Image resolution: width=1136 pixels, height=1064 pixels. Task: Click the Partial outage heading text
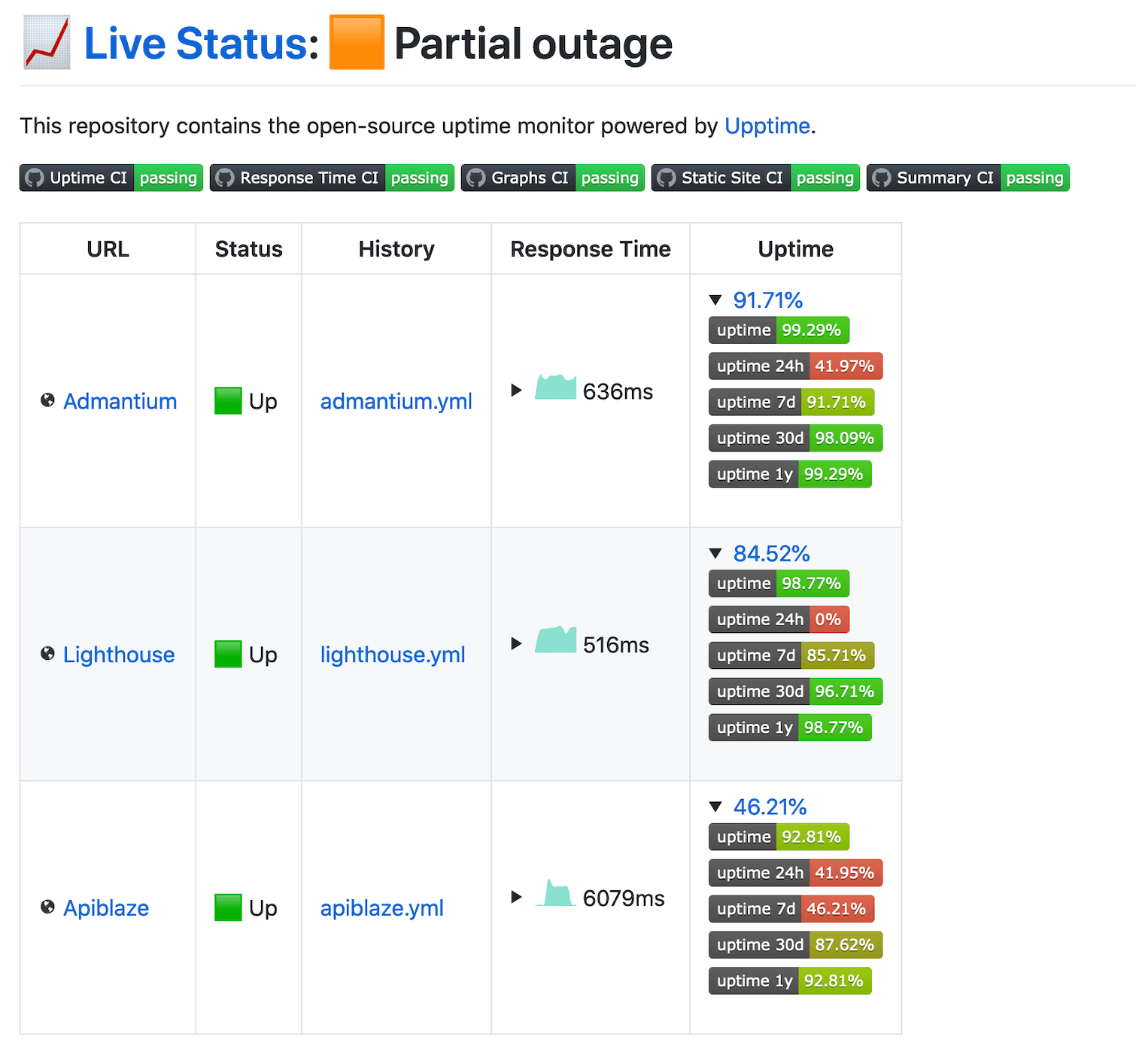533,44
